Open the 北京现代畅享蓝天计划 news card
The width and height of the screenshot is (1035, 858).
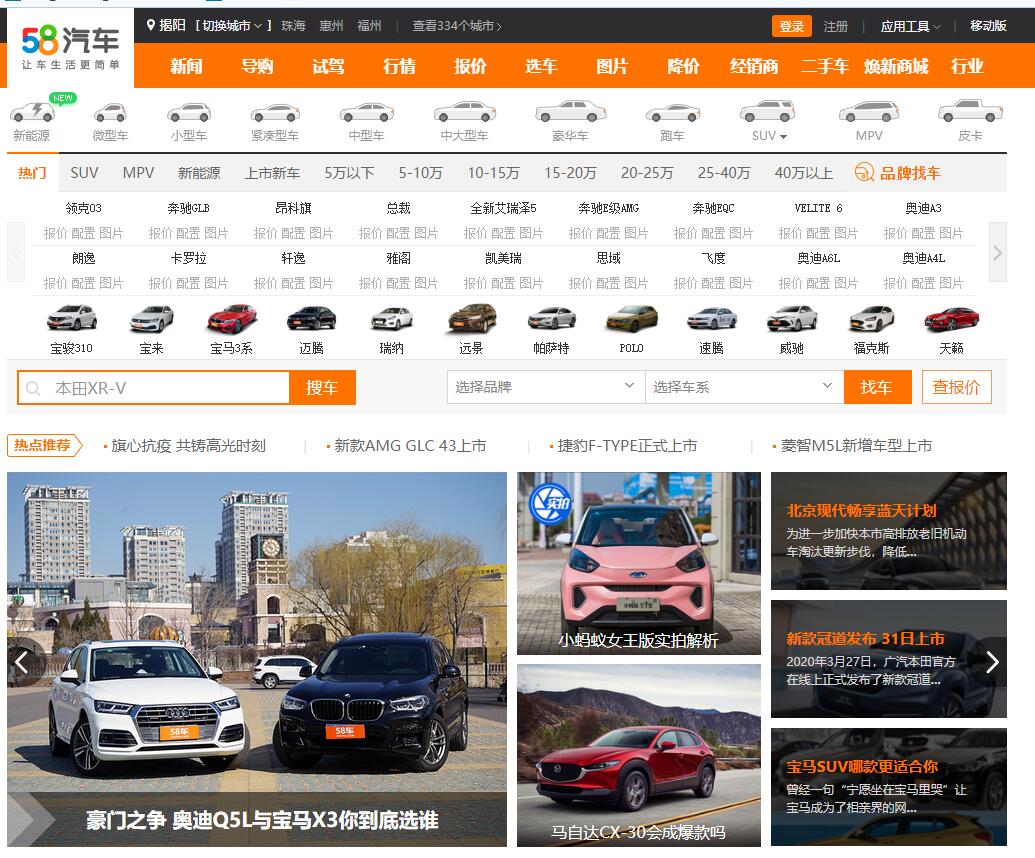point(888,531)
